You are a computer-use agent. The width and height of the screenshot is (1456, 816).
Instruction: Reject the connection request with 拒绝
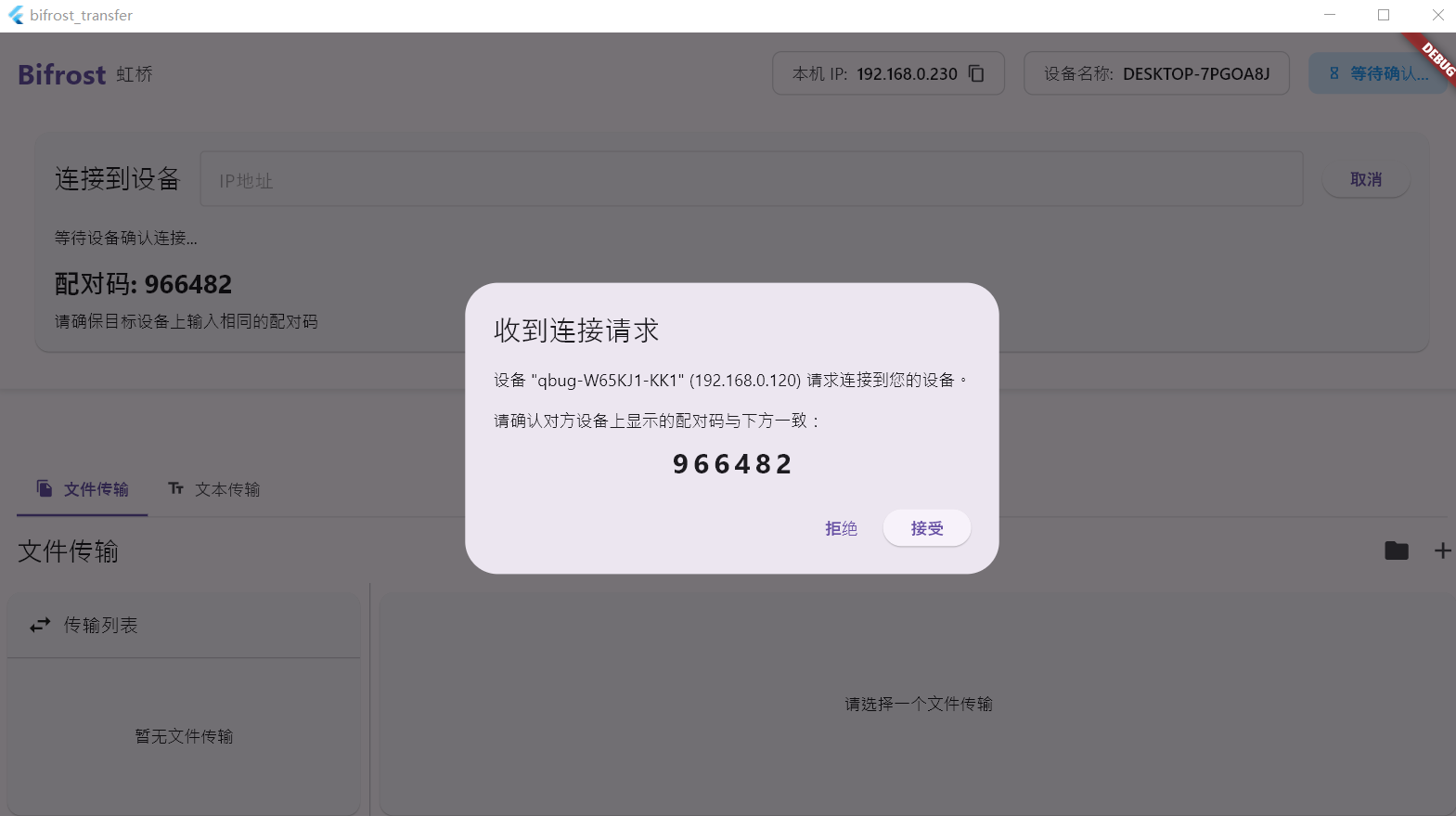pyautogui.click(x=842, y=528)
